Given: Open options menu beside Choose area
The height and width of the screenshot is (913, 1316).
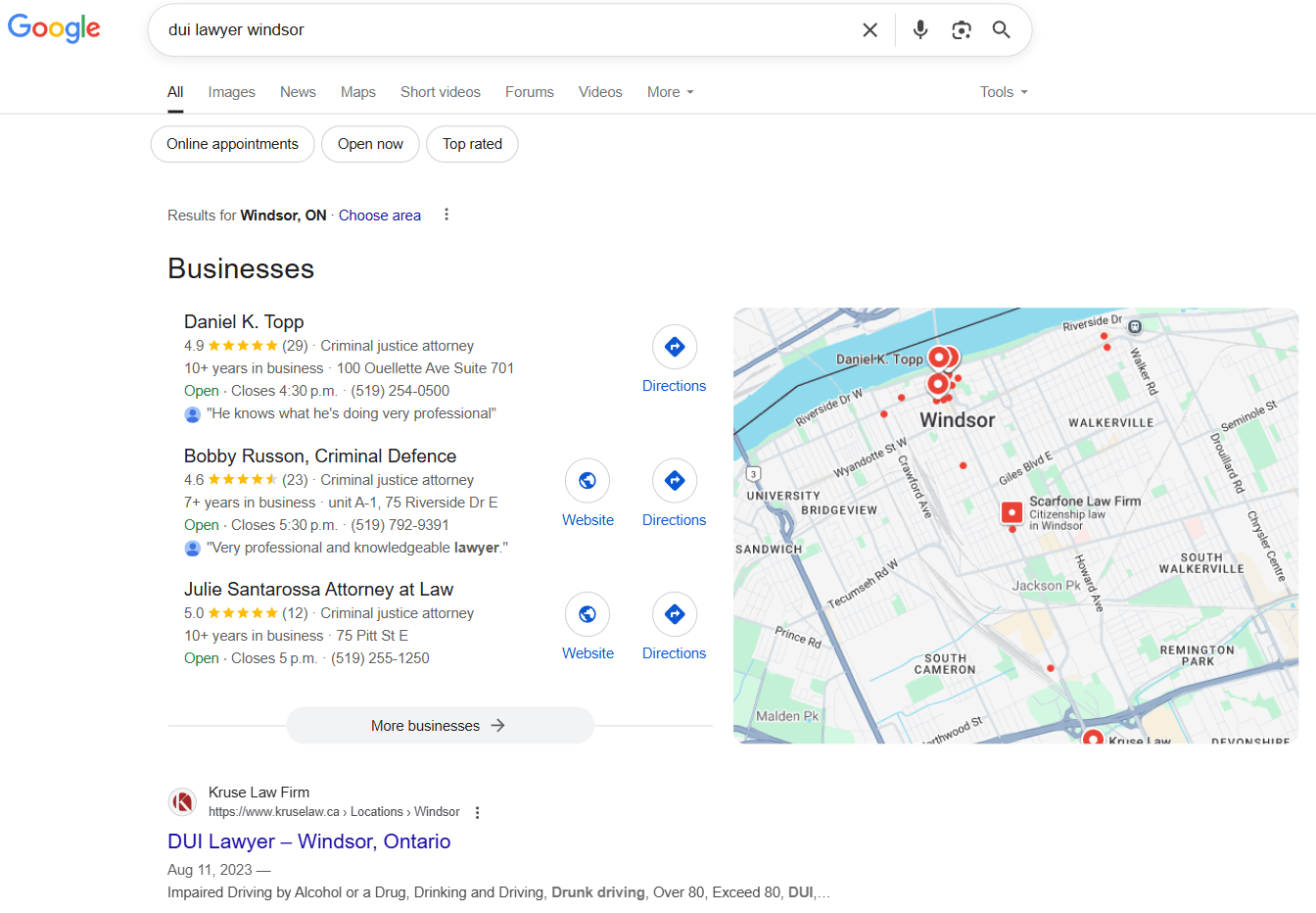Looking at the screenshot, I should 446,215.
